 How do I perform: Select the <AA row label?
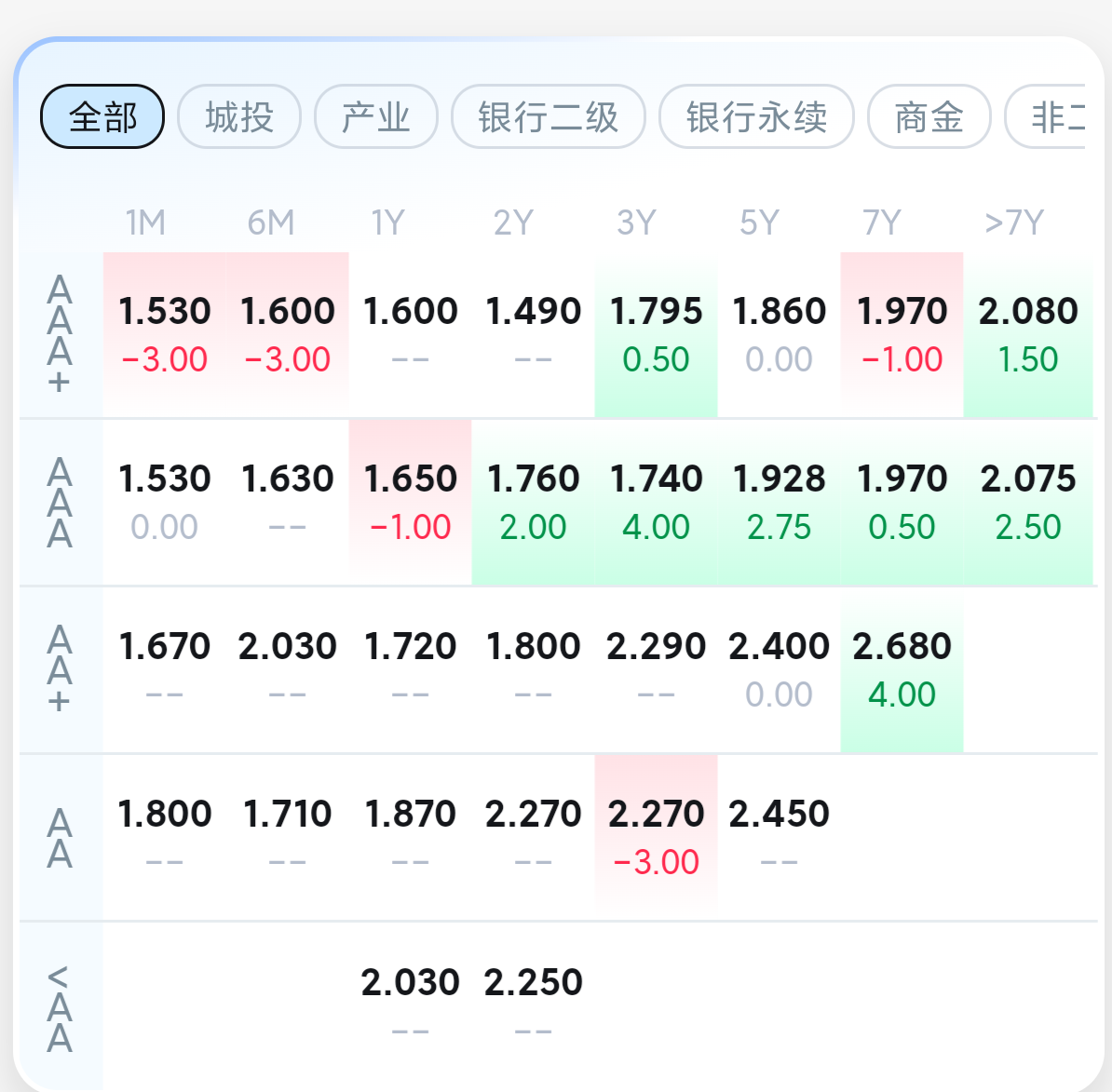point(60,1007)
